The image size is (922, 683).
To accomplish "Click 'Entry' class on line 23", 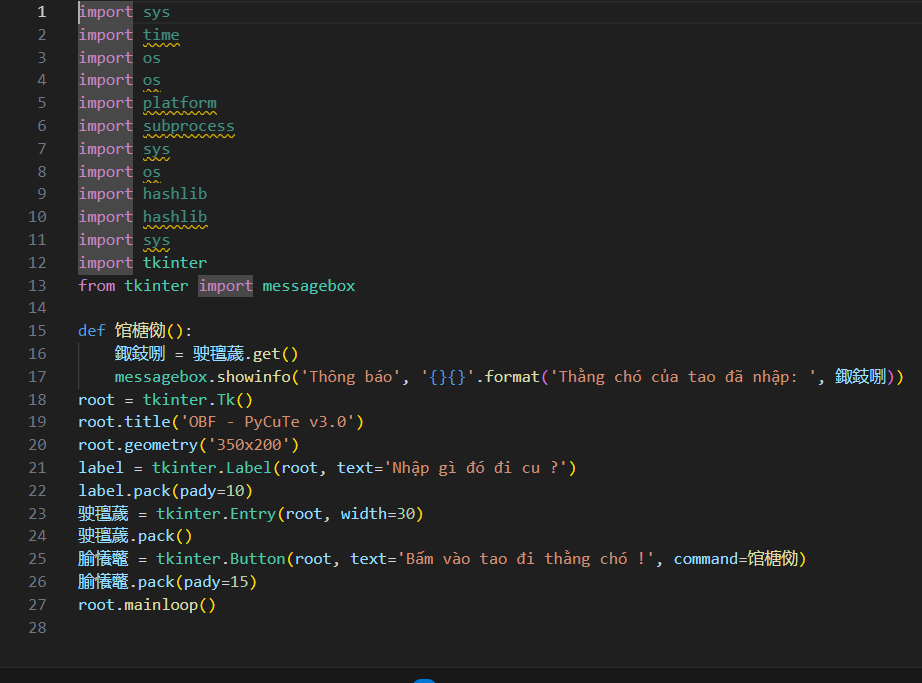I will 253,514.
